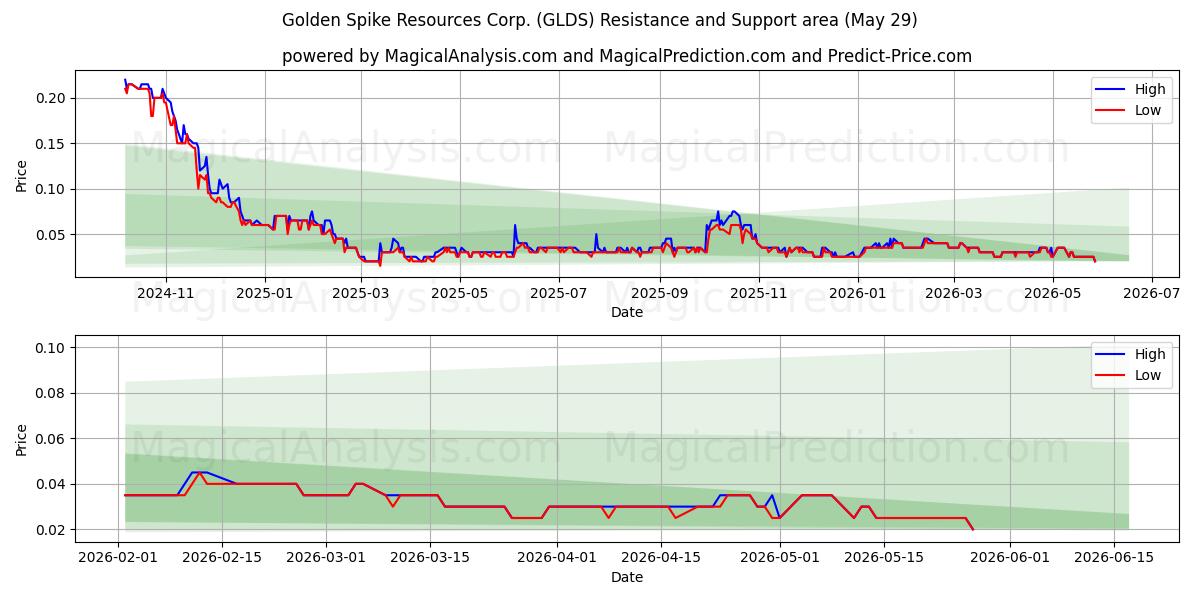
Task: Click the '2026-05-15' date label
Action: [x=884, y=559]
